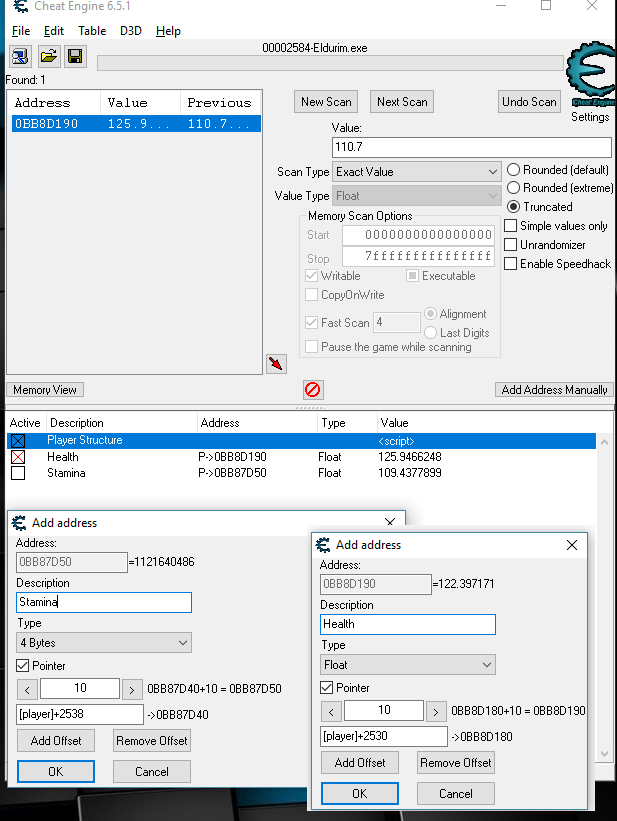Toggle the Enable Speedhack checkbox

[511, 264]
